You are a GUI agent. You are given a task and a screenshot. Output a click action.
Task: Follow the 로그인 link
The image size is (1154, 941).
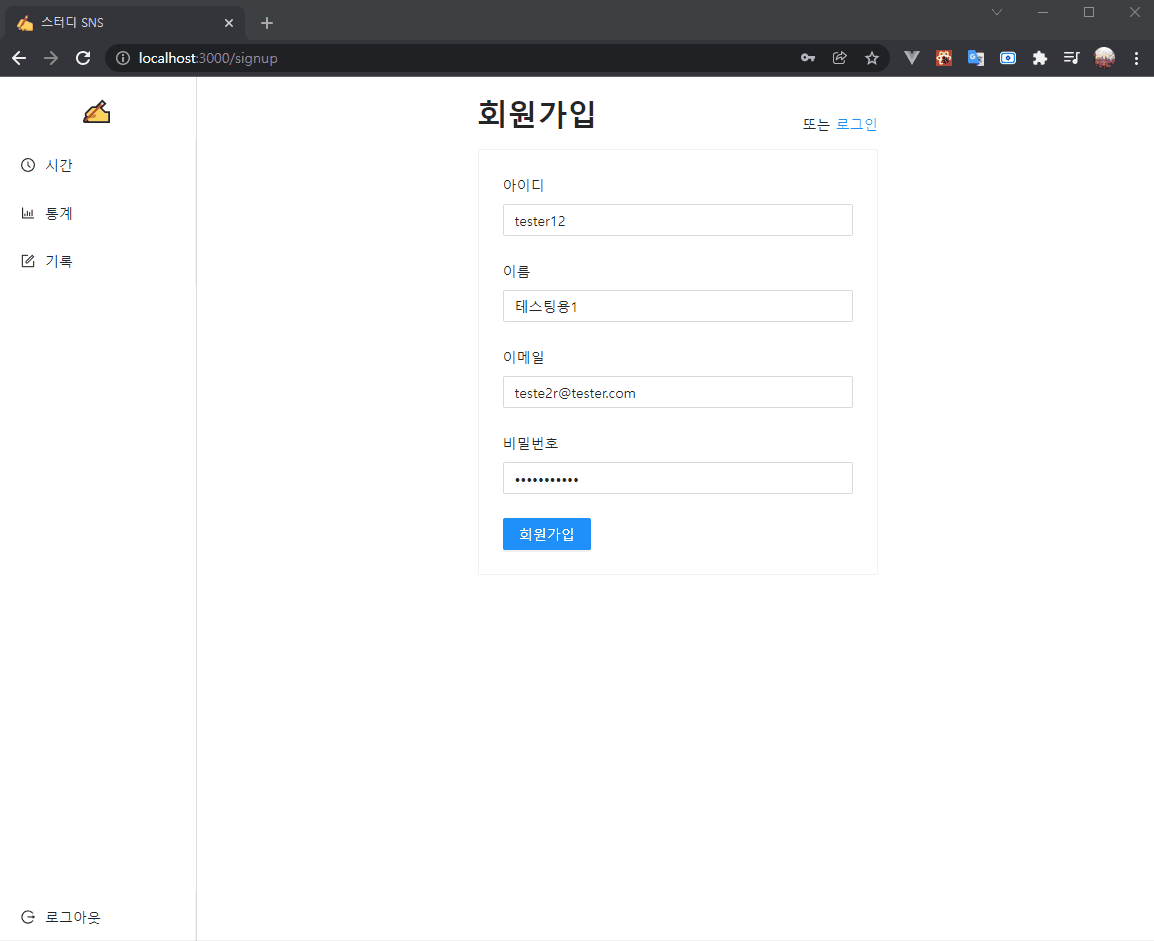coord(856,124)
